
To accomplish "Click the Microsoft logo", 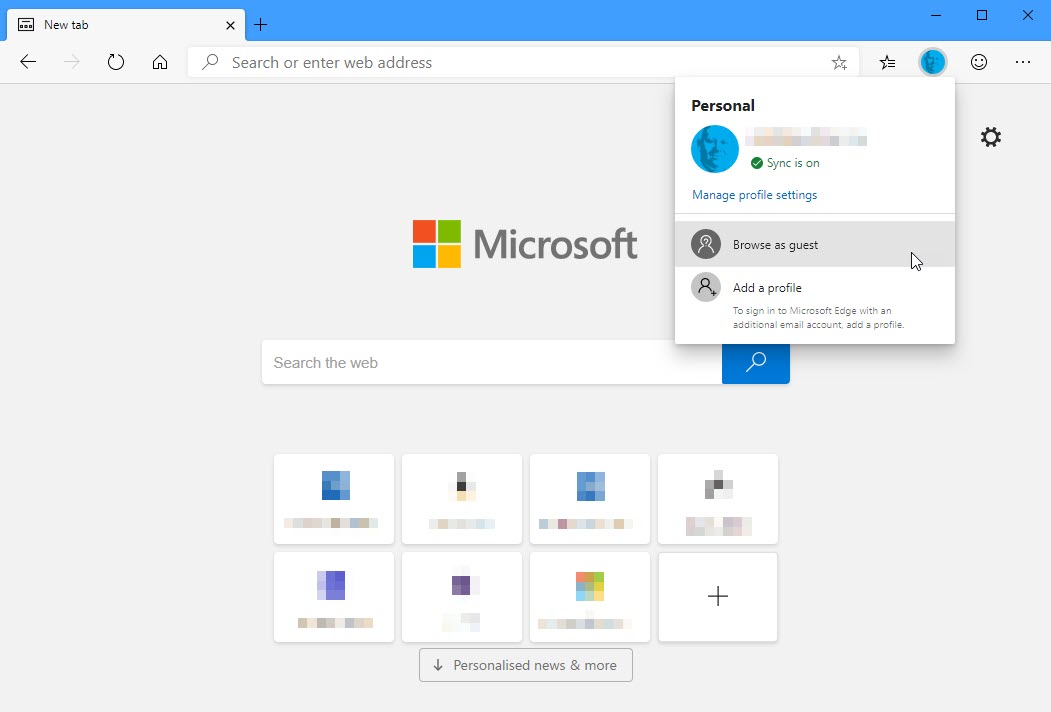I will click(525, 244).
